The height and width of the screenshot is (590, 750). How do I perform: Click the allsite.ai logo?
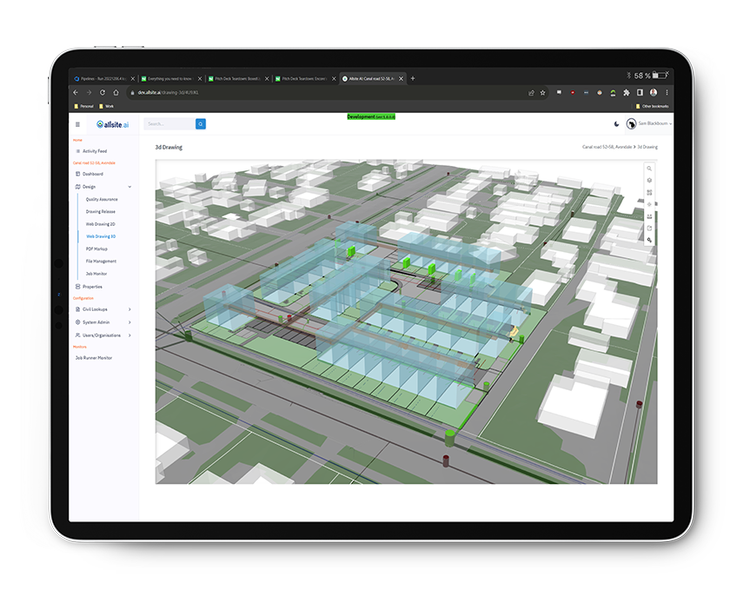[x=113, y=124]
